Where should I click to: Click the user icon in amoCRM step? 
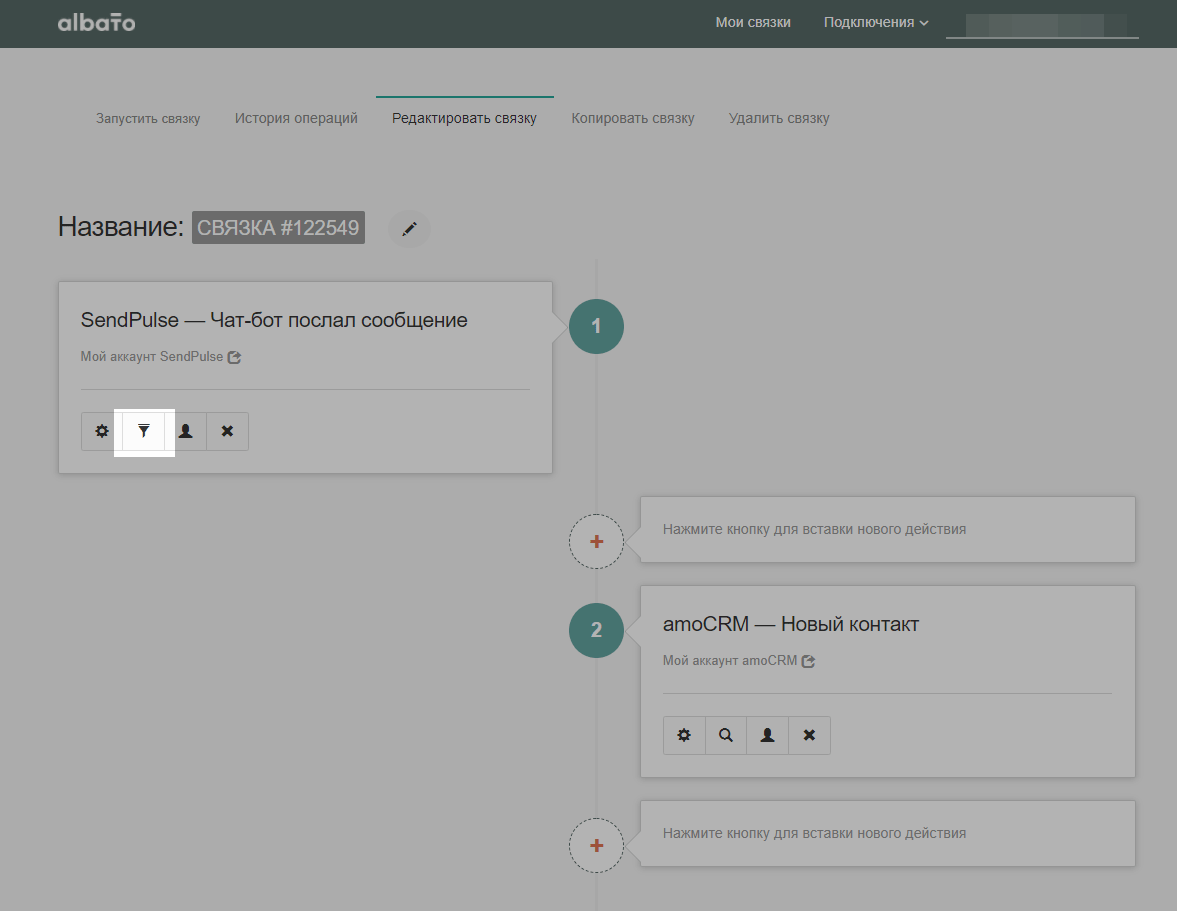coord(767,735)
